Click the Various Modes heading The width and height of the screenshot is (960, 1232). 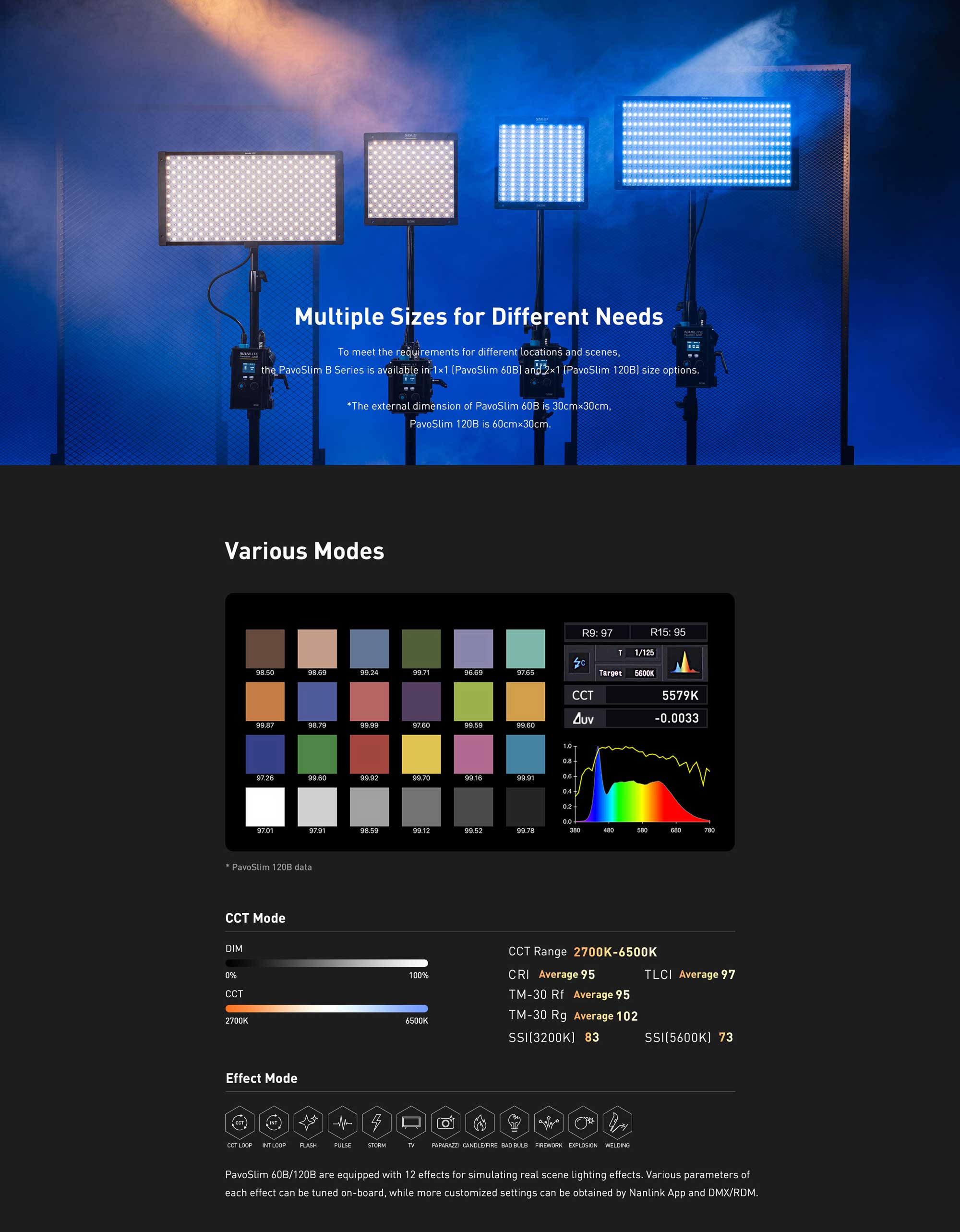tap(305, 551)
